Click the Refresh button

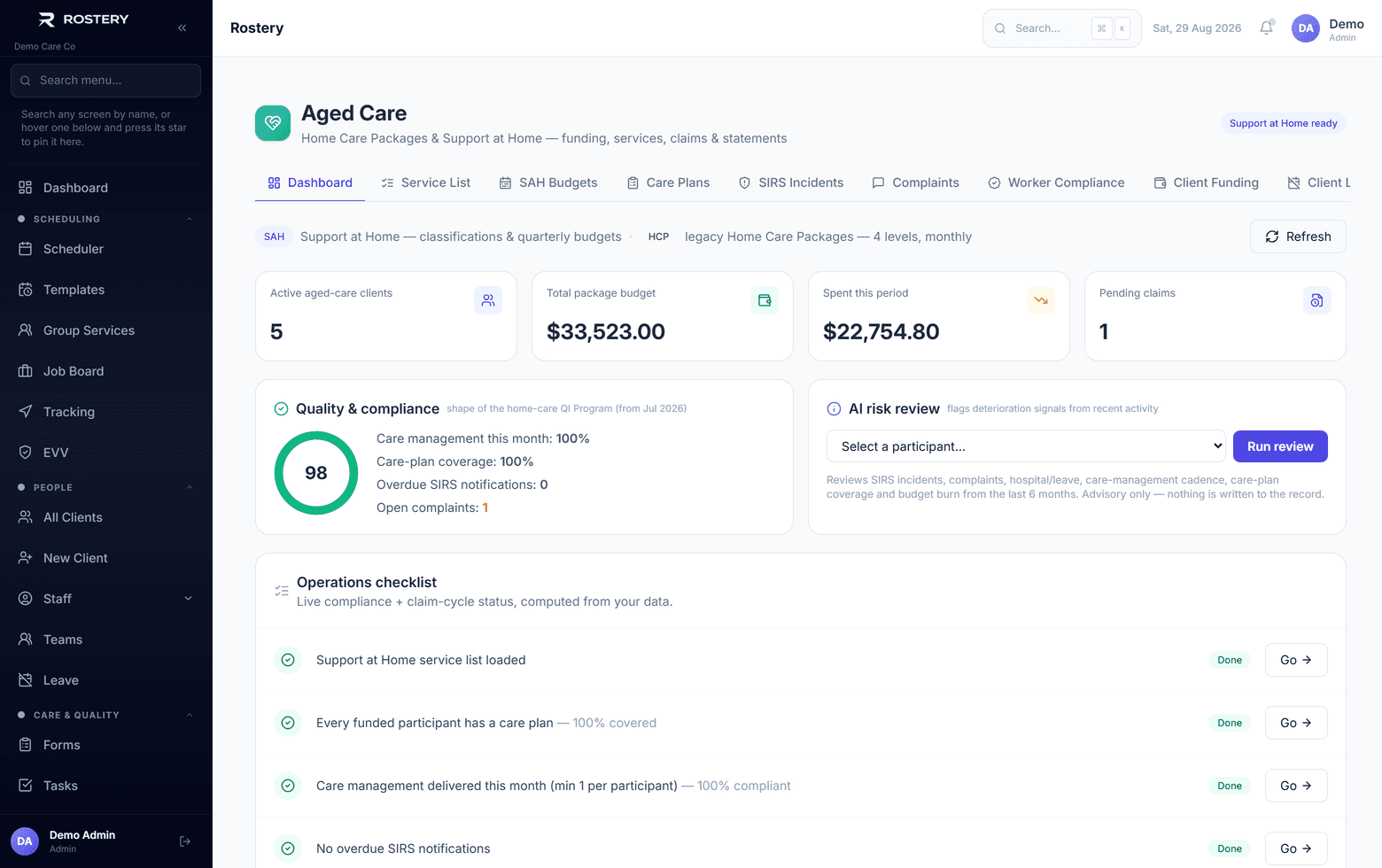1298,236
